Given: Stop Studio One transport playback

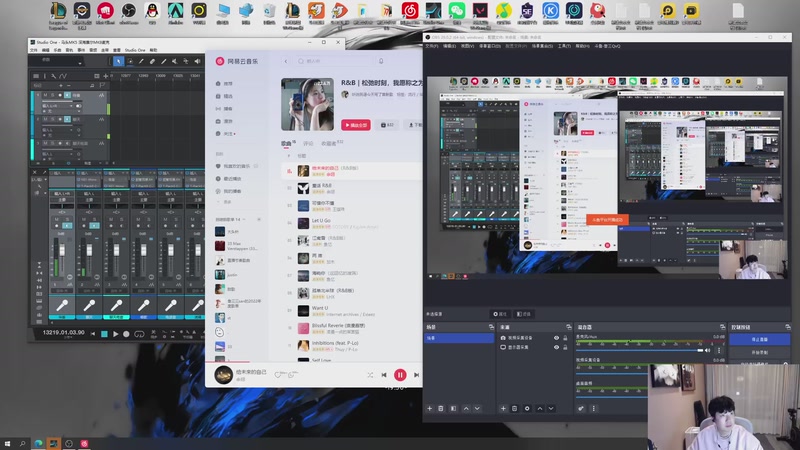Looking at the screenshot, I should [x=104, y=334].
